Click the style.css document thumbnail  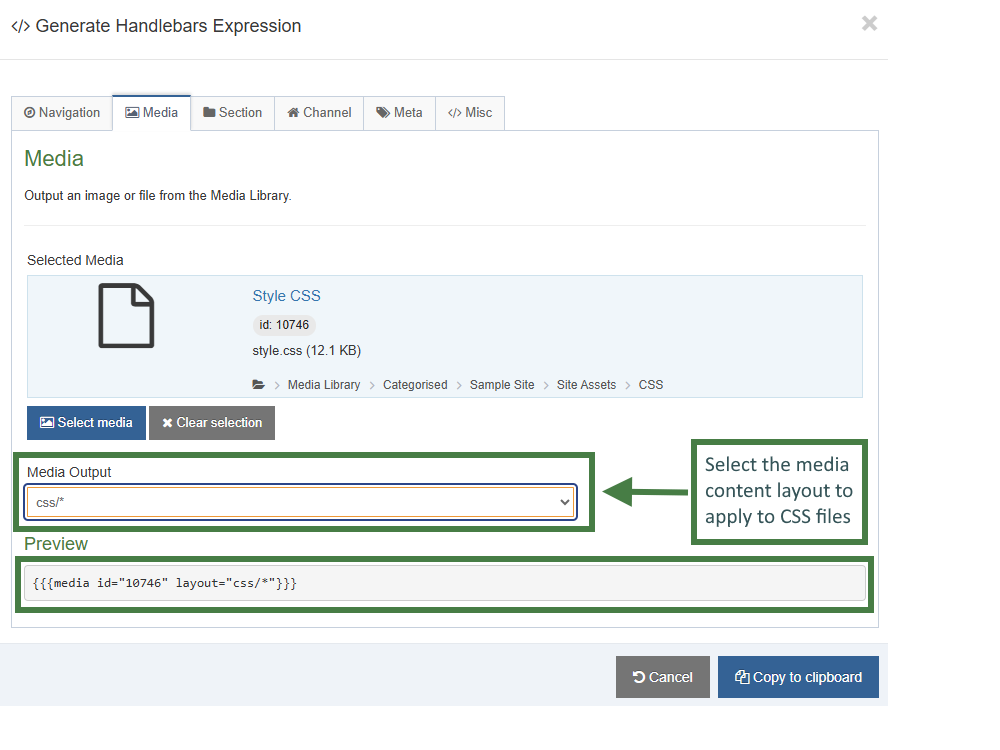pyautogui.click(x=126, y=315)
